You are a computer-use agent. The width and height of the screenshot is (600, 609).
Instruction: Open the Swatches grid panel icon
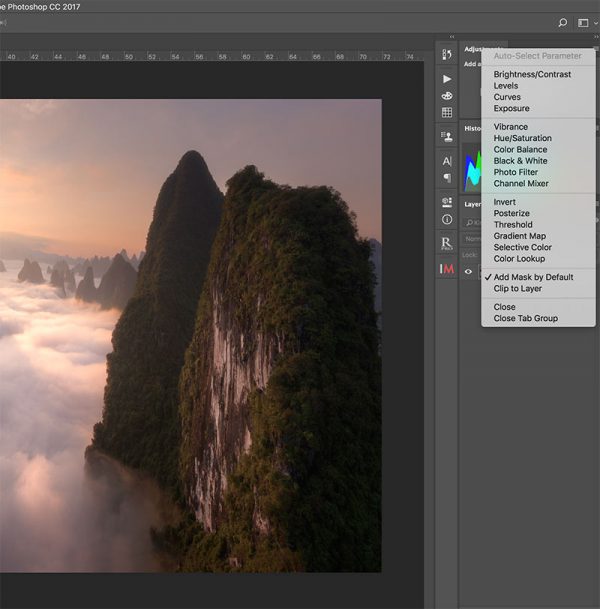pos(447,112)
